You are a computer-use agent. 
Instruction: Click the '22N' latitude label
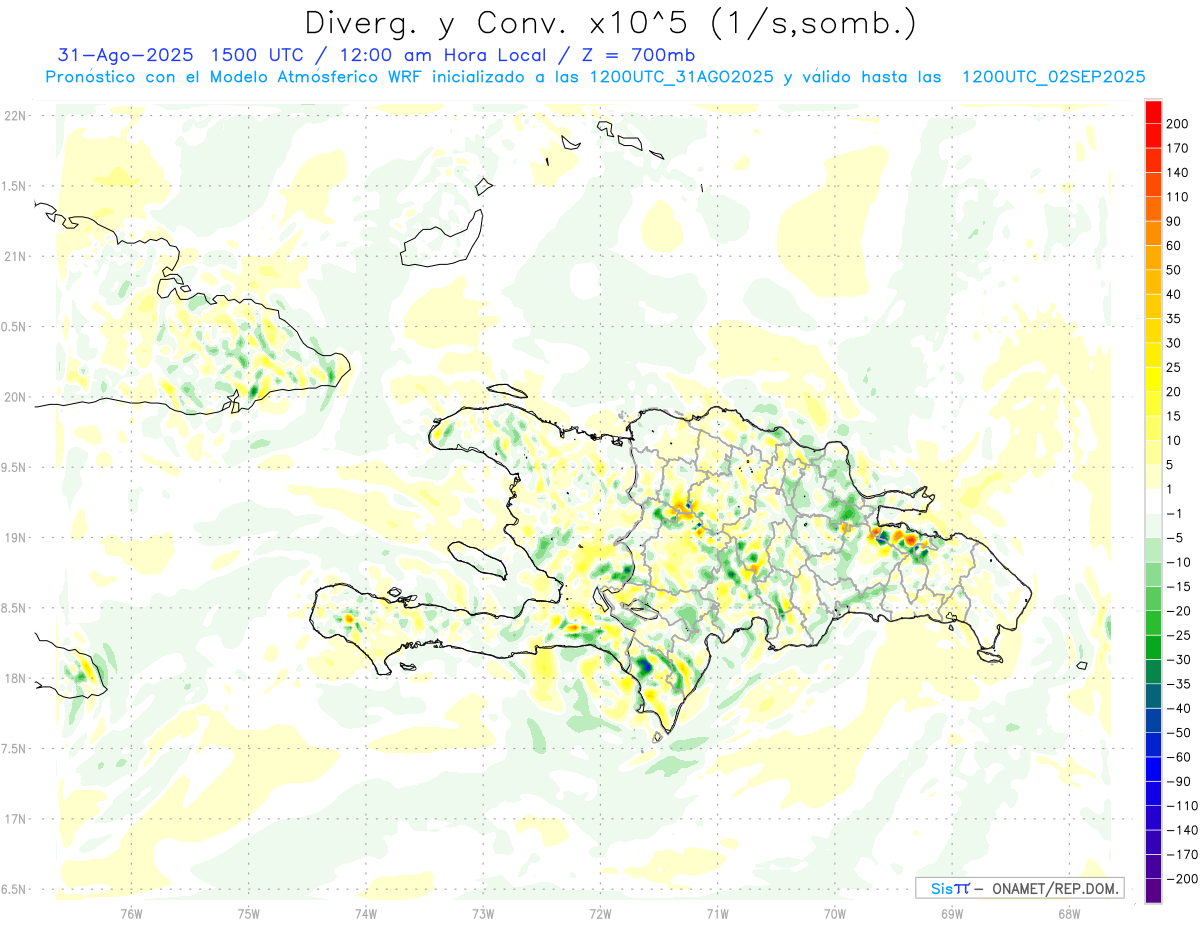tap(14, 116)
